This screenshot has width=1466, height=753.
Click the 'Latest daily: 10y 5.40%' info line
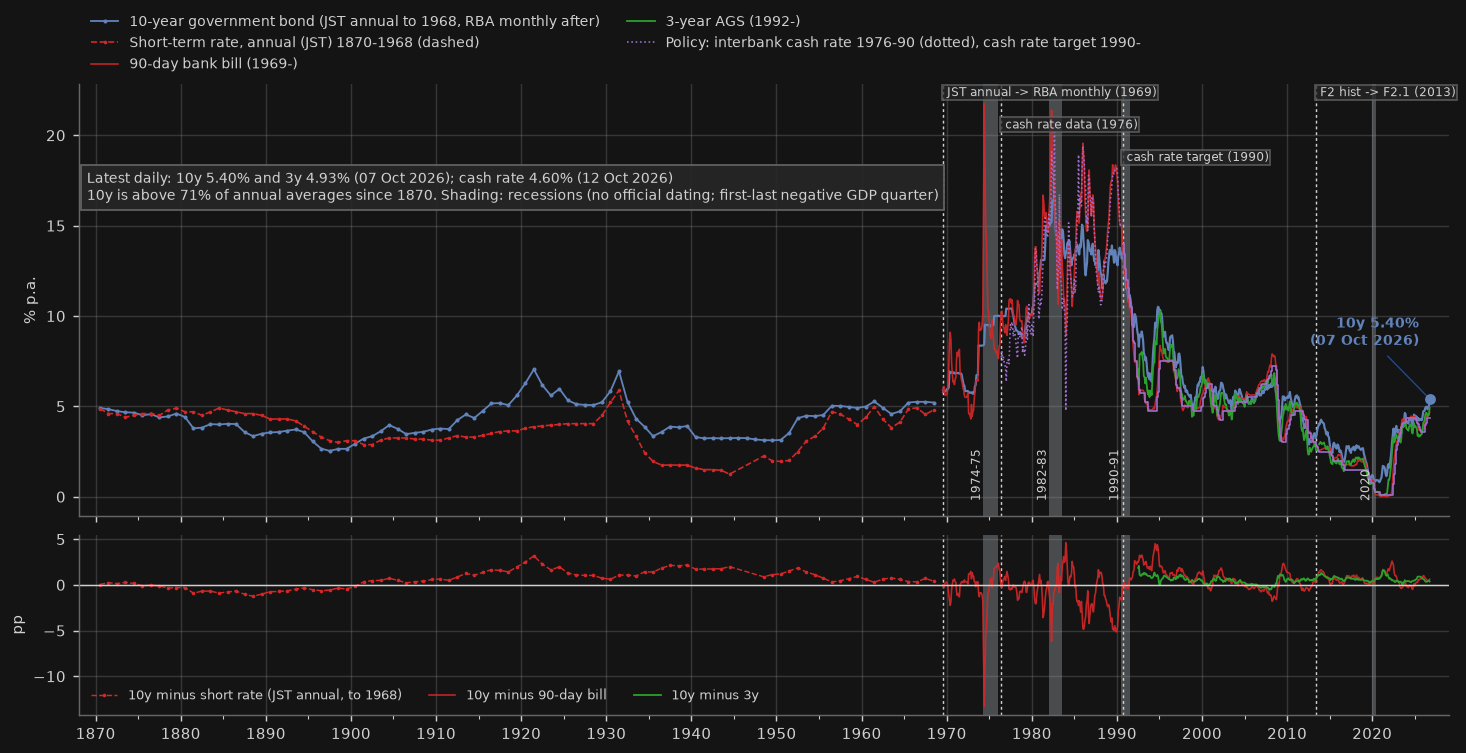380,177
